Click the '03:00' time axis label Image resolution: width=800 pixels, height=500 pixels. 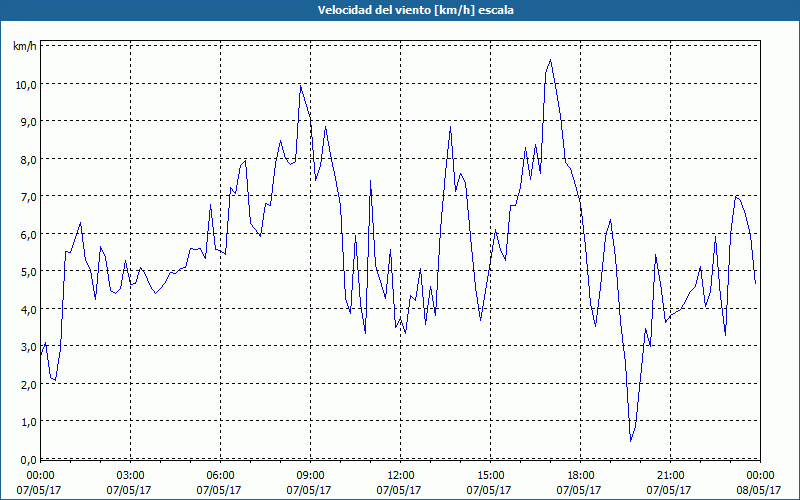click(130, 476)
